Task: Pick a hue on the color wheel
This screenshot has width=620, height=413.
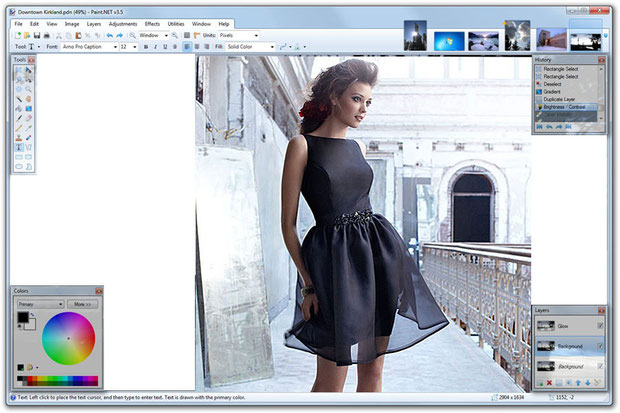Action: (x=68, y=338)
